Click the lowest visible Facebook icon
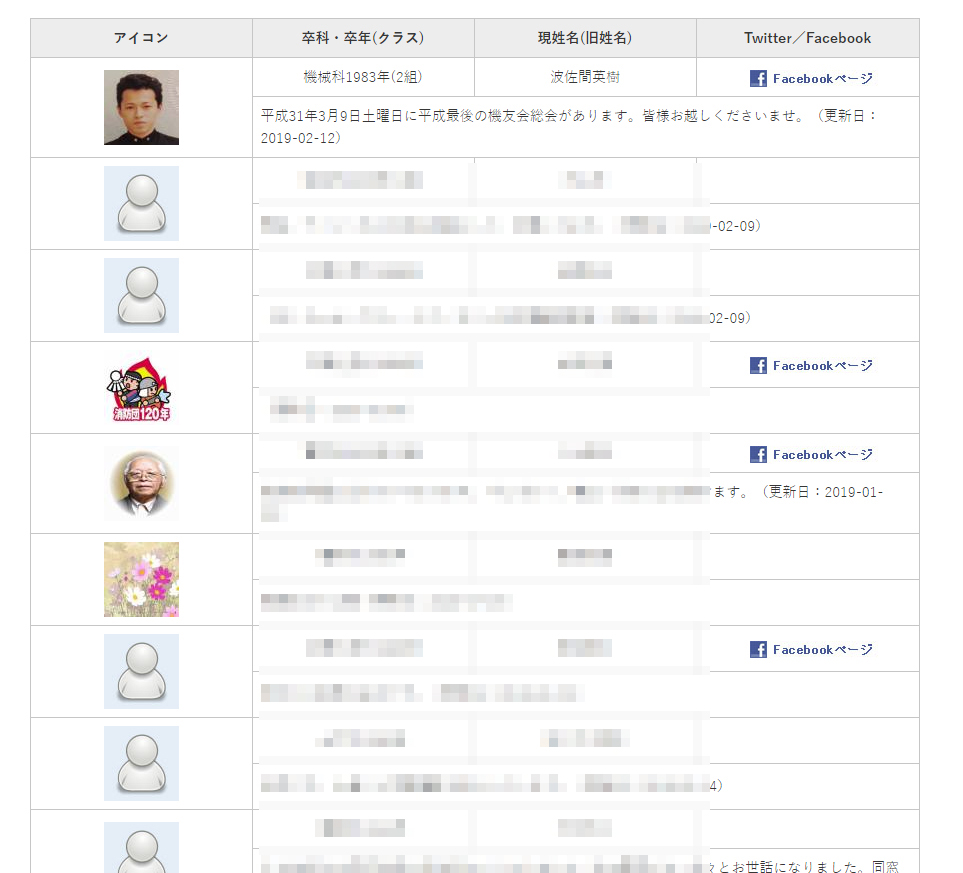 [758, 649]
